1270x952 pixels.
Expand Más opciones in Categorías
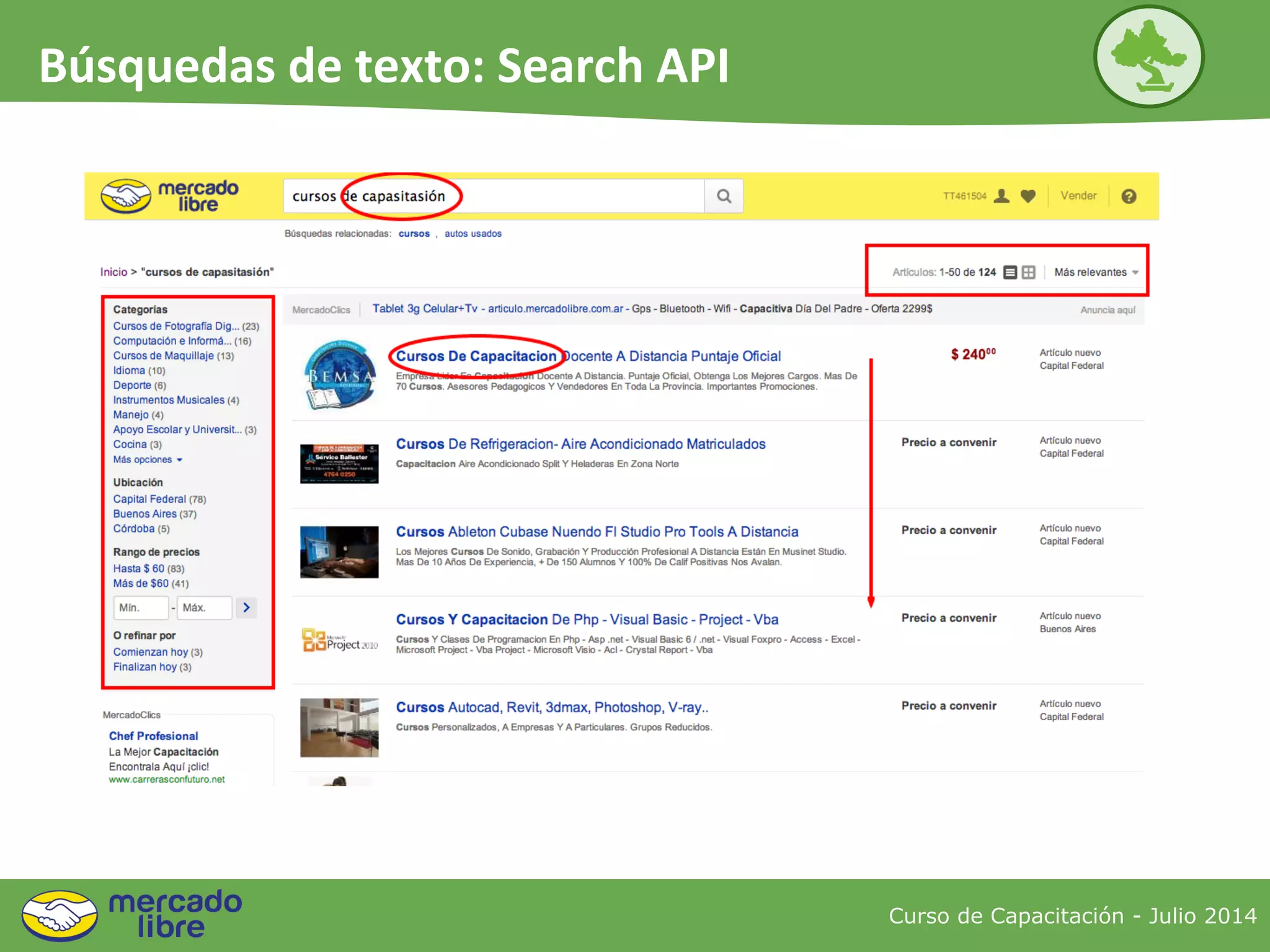(148, 459)
